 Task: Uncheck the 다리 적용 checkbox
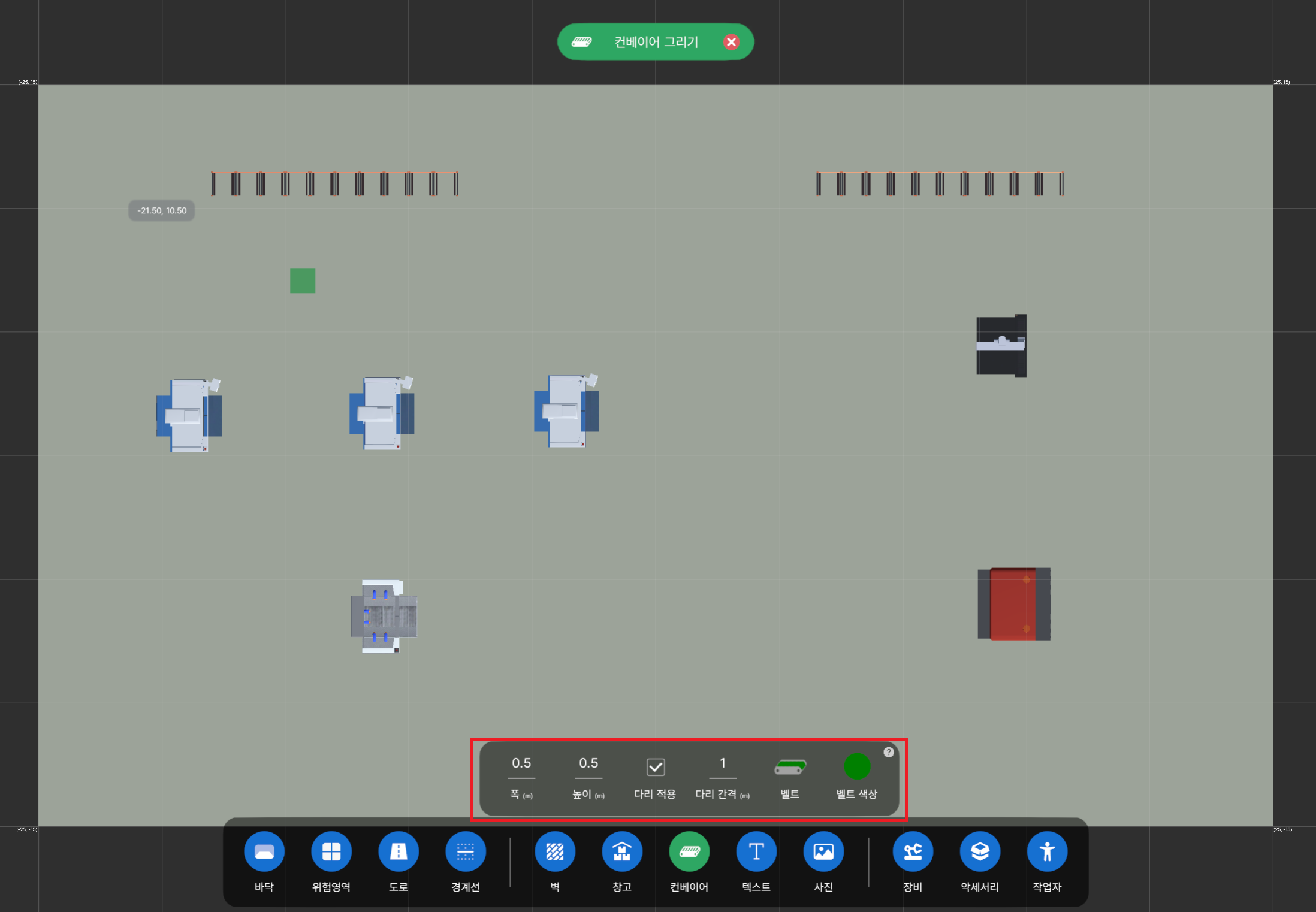pos(656,767)
